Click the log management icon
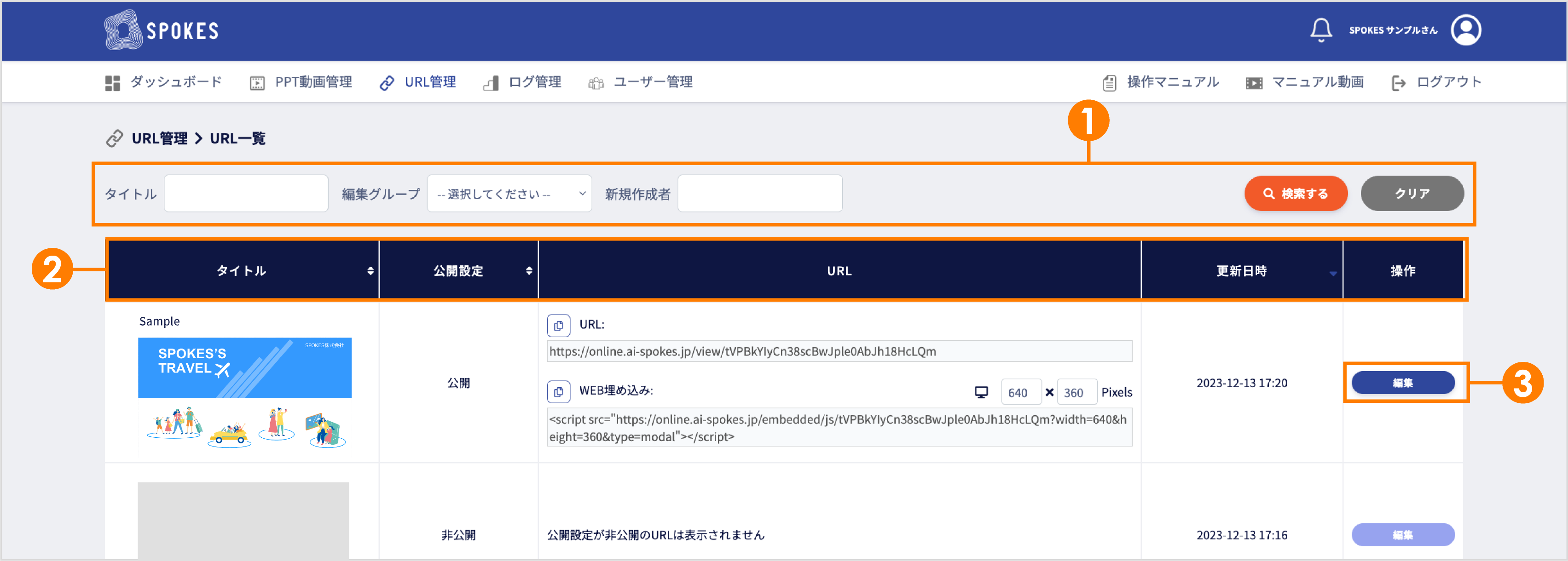1568x561 pixels. (491, 83)
